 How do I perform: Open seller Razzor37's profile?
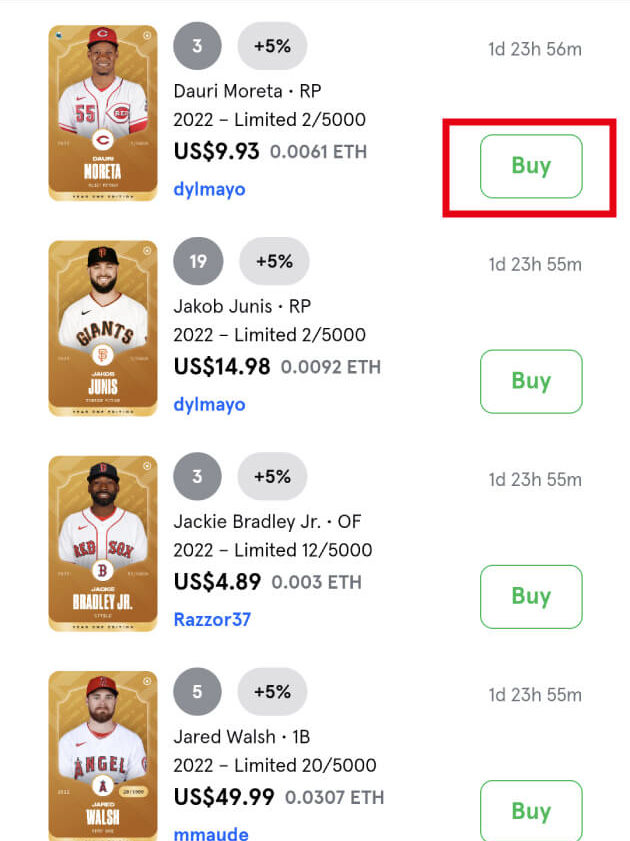pyautogui.click(x=212, y=619)
